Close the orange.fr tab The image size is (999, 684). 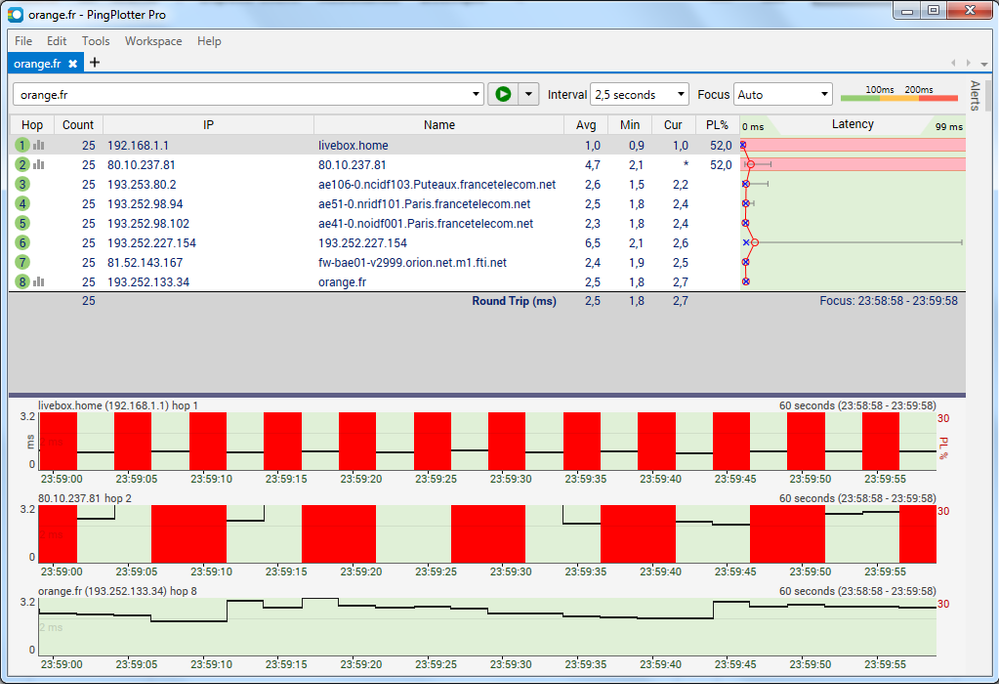coord(73,63)
